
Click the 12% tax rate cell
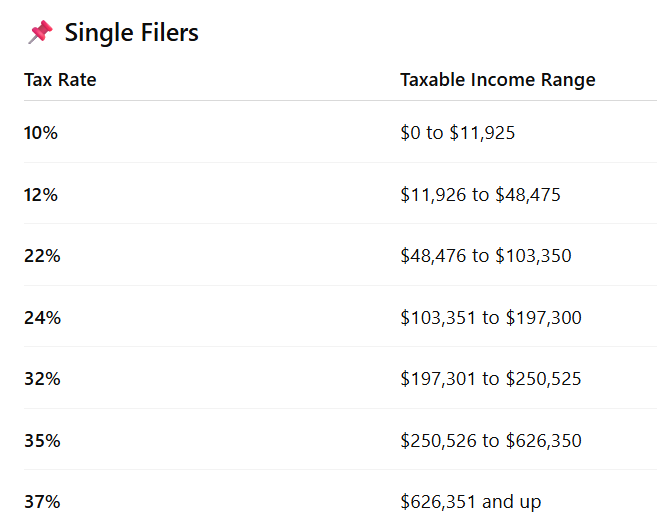coord(41,194)
